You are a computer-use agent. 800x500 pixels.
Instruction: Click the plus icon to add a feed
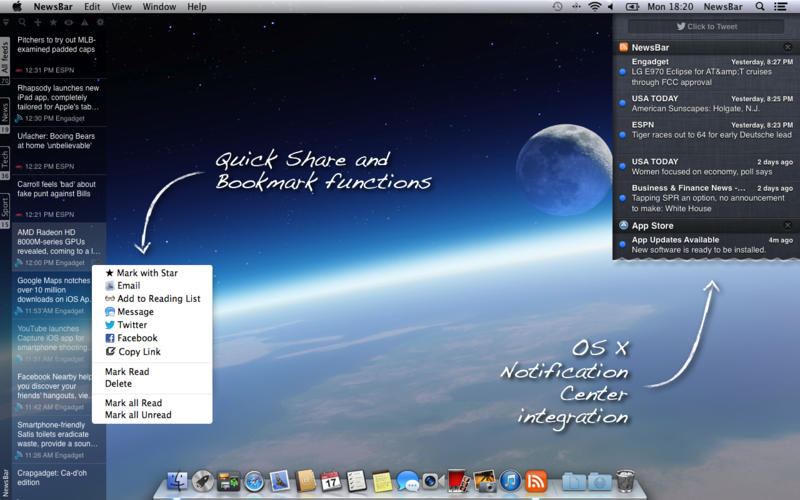point(38,22)
